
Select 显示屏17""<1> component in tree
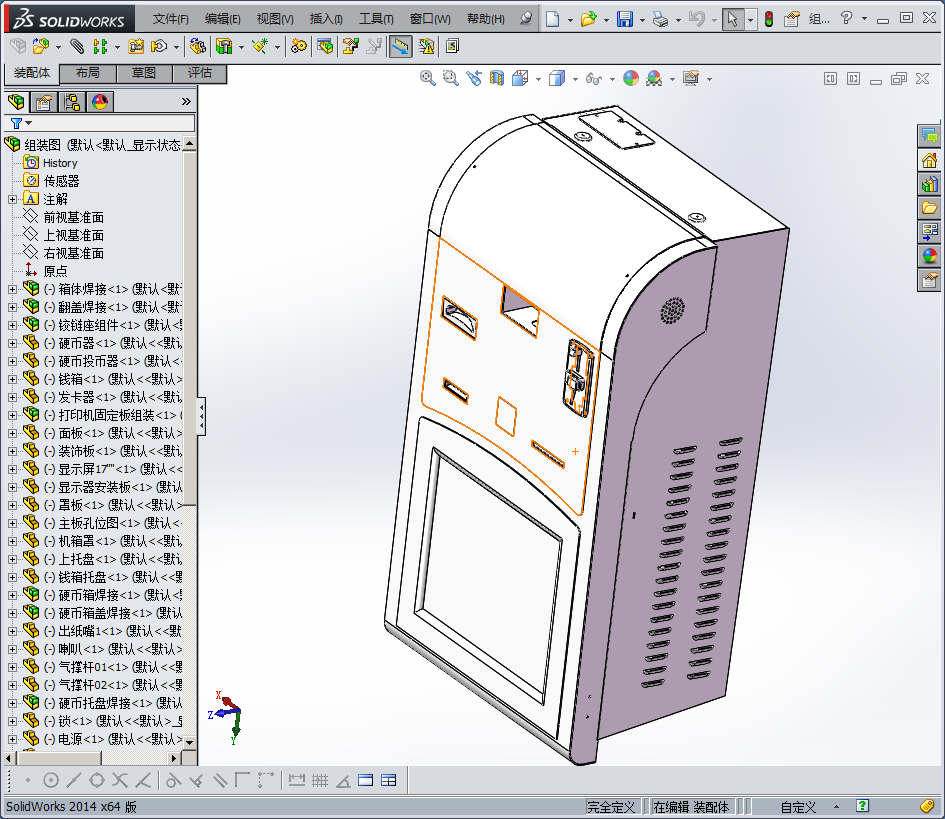pos(113,469)
